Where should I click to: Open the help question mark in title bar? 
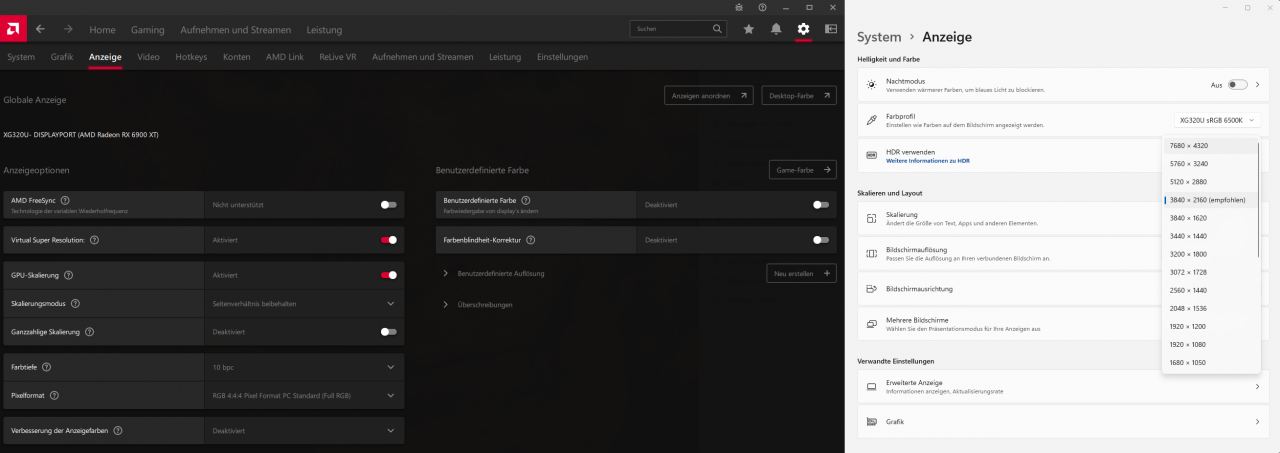tap(762, 7)
